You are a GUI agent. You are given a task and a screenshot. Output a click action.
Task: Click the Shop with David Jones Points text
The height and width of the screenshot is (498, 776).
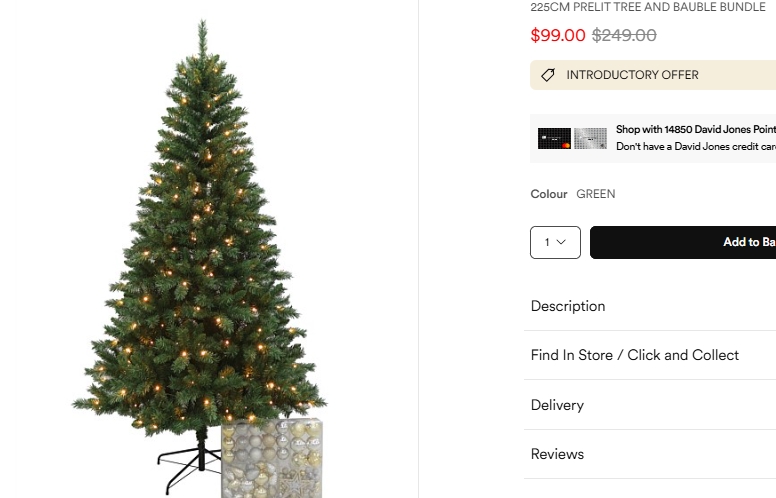[x=695, y=130]
